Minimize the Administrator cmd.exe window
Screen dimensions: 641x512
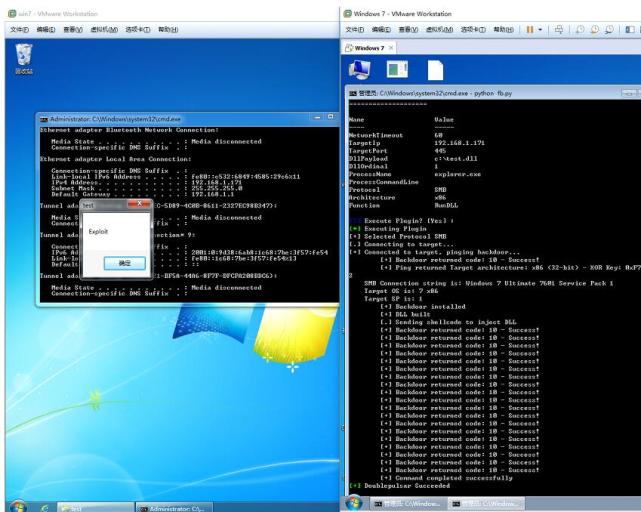click(x=317, y=117)
